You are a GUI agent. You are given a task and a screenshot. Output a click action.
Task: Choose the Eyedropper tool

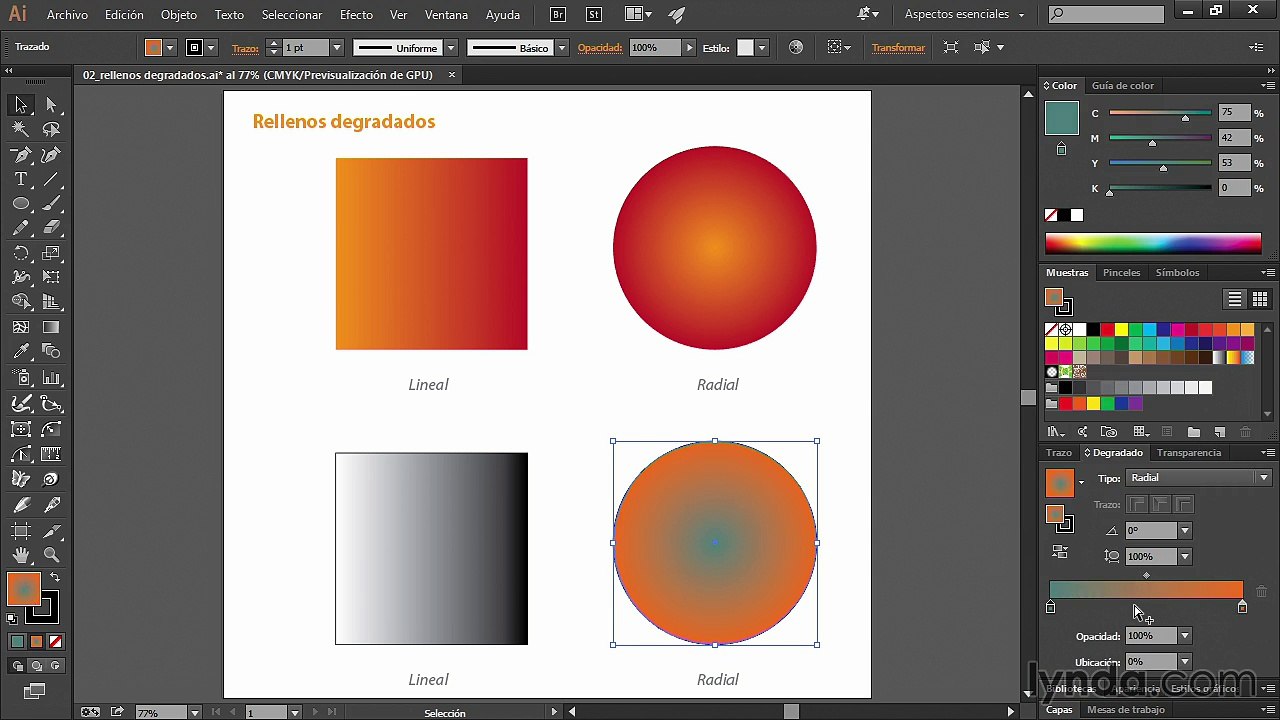(20, 352)
